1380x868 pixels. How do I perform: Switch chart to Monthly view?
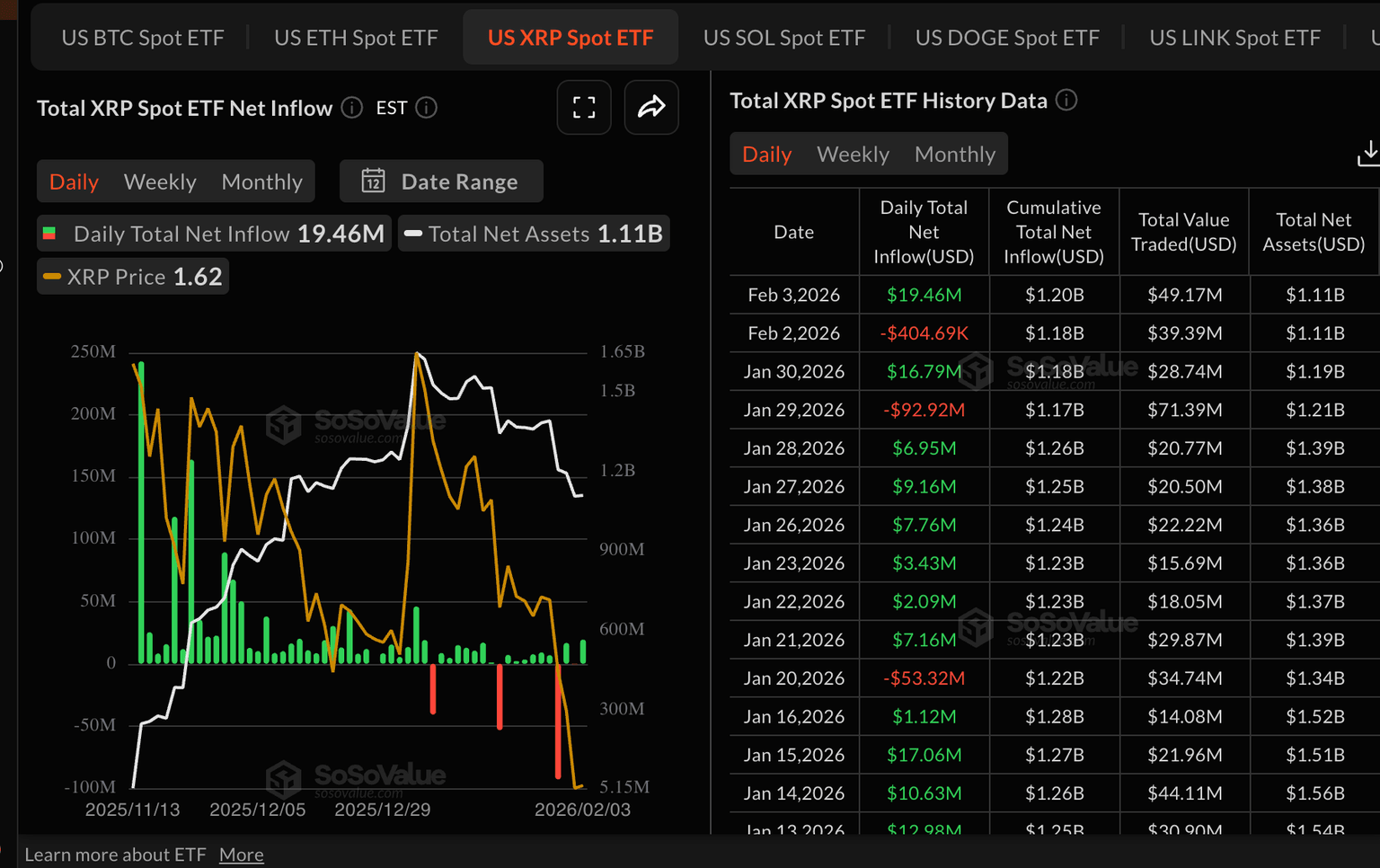[261, 182]
